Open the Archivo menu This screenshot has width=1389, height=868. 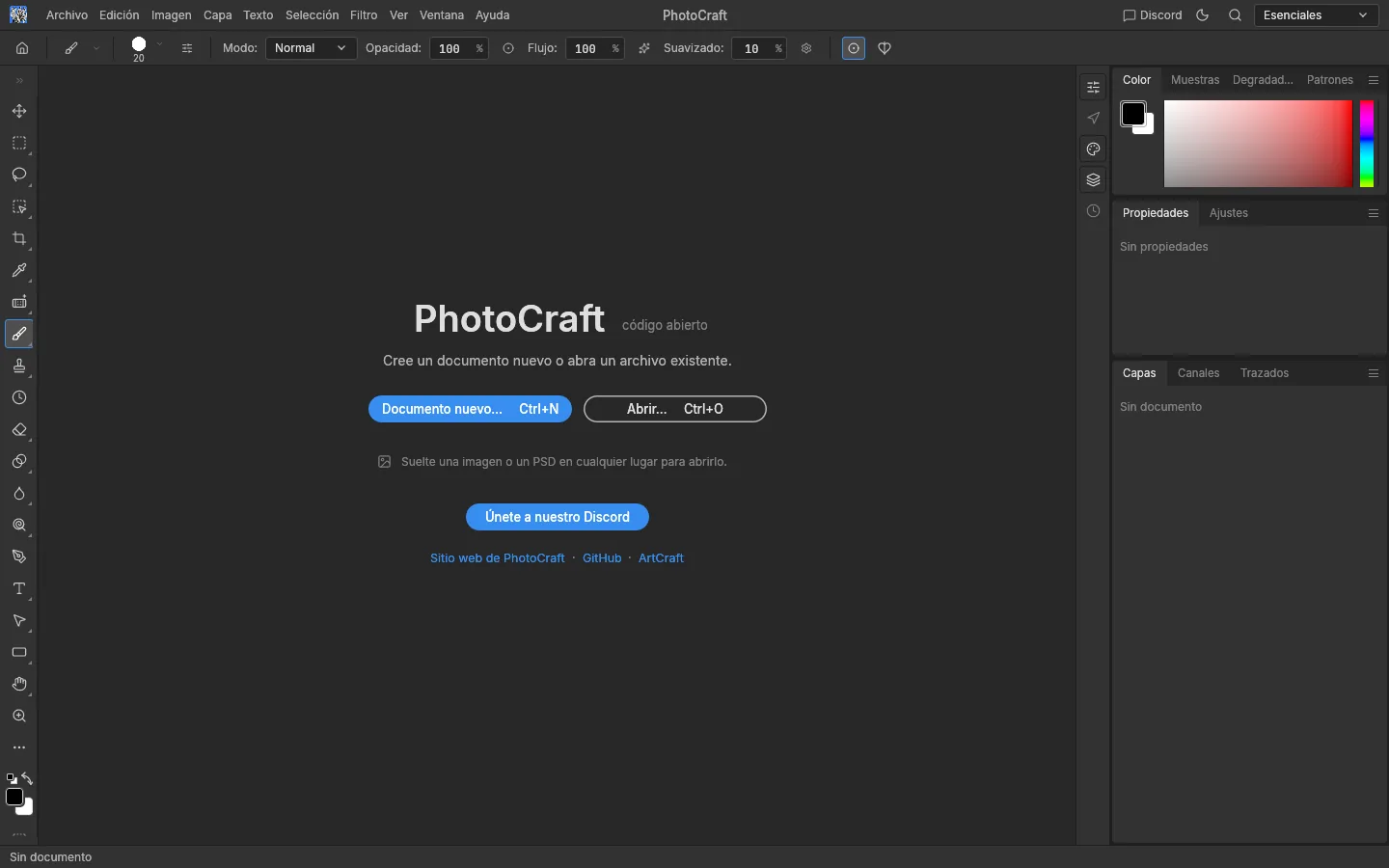pyautogui.click(x=67, y=15)
